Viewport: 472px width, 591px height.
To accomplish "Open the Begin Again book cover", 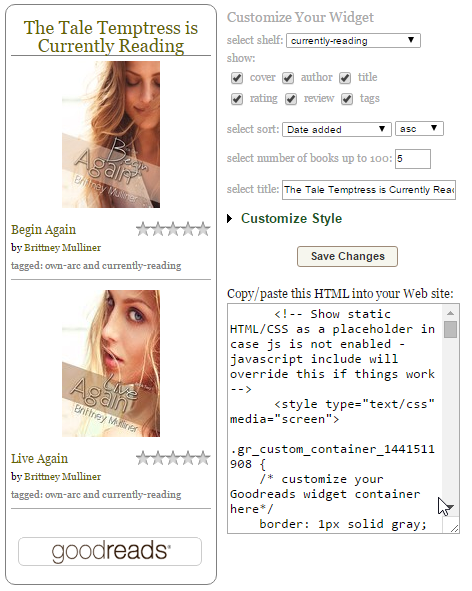I will pos(111,135).
